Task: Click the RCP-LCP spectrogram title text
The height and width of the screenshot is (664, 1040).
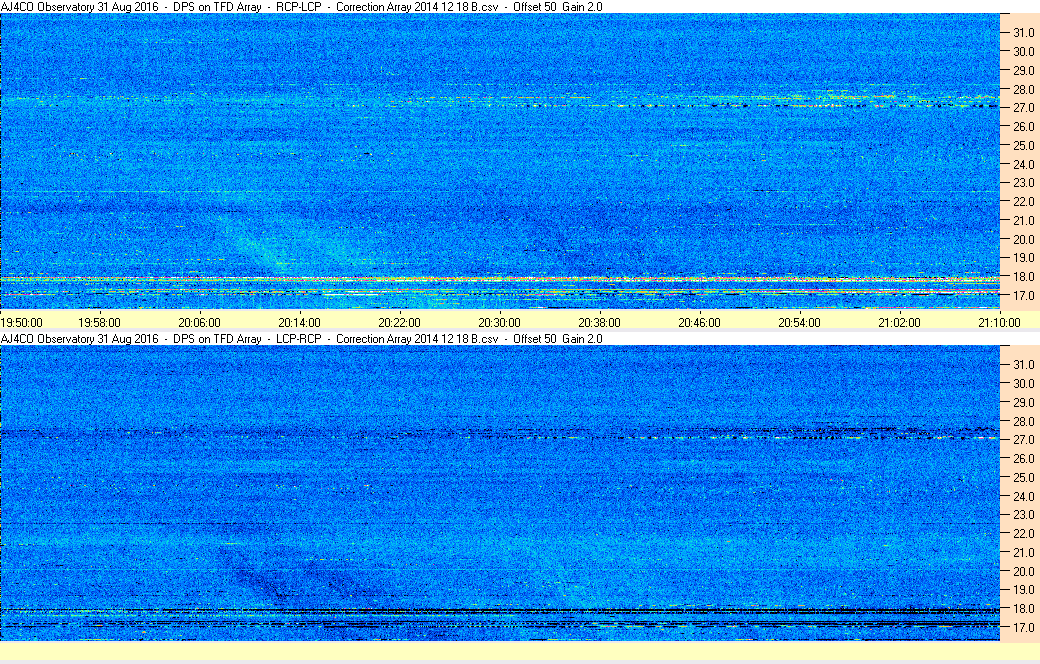Action: click(301, 7)
